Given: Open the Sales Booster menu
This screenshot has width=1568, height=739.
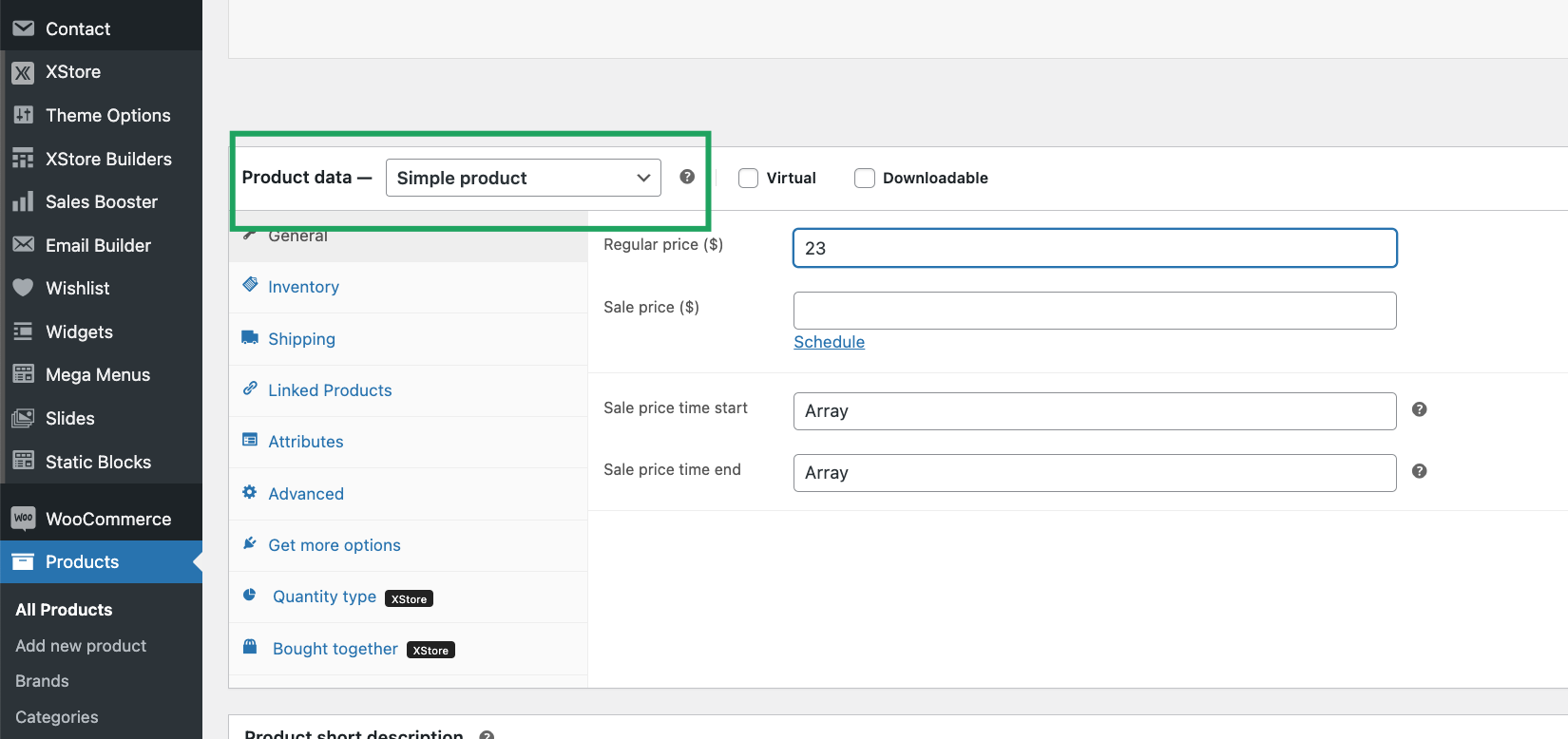Looking at the screenshot, I should [101, 201].
